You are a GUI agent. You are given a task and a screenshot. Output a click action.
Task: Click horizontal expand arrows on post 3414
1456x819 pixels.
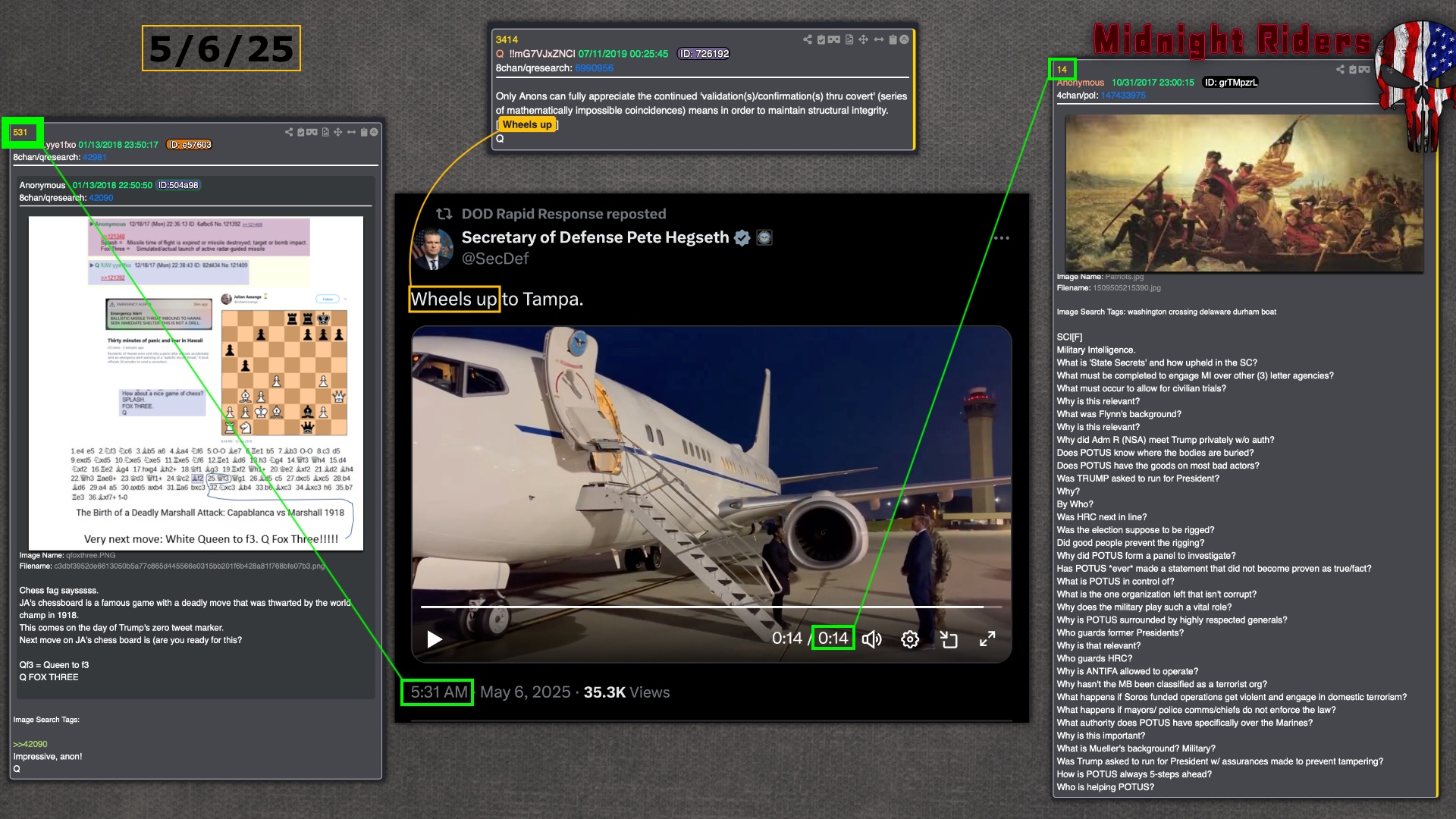879,39
